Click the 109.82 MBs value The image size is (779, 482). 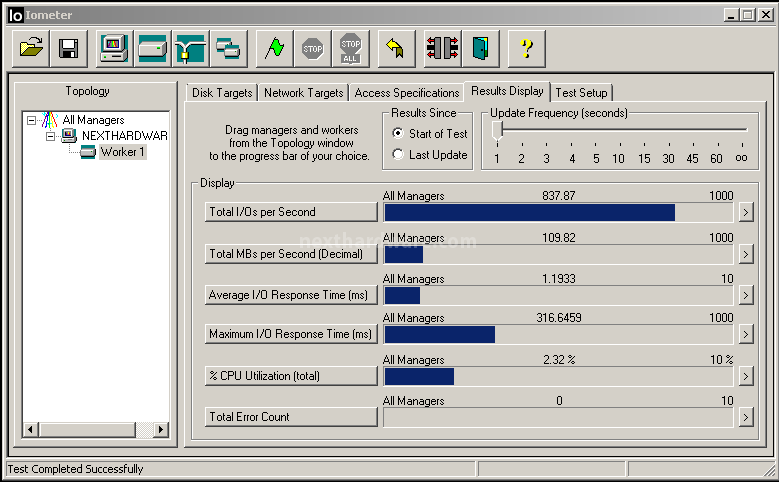click(558, 238)
